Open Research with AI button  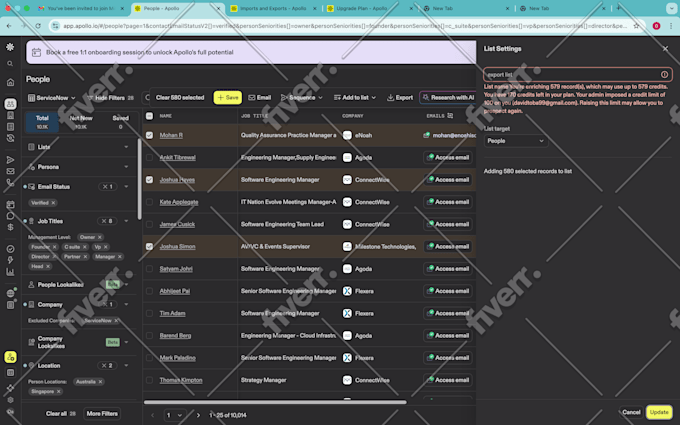pyautogui.click(x=448, y=98)
